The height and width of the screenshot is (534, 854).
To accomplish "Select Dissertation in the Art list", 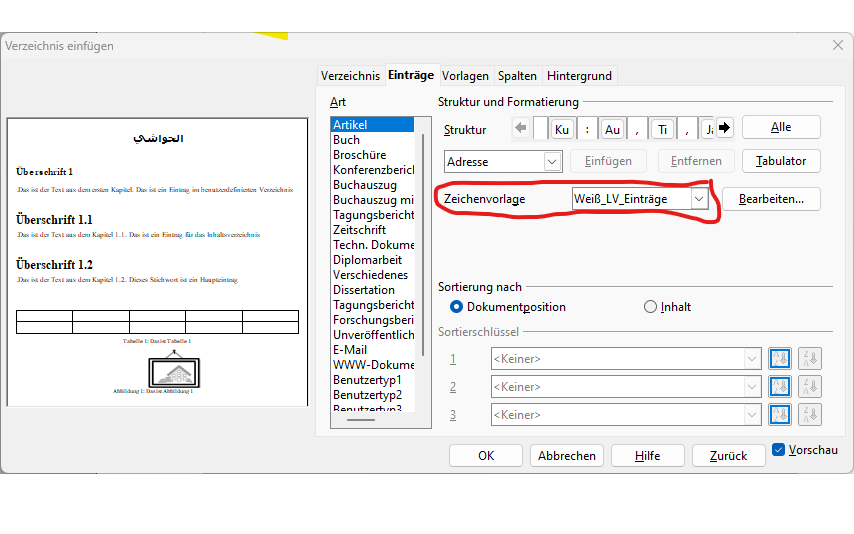I will (x=364, y=290).
